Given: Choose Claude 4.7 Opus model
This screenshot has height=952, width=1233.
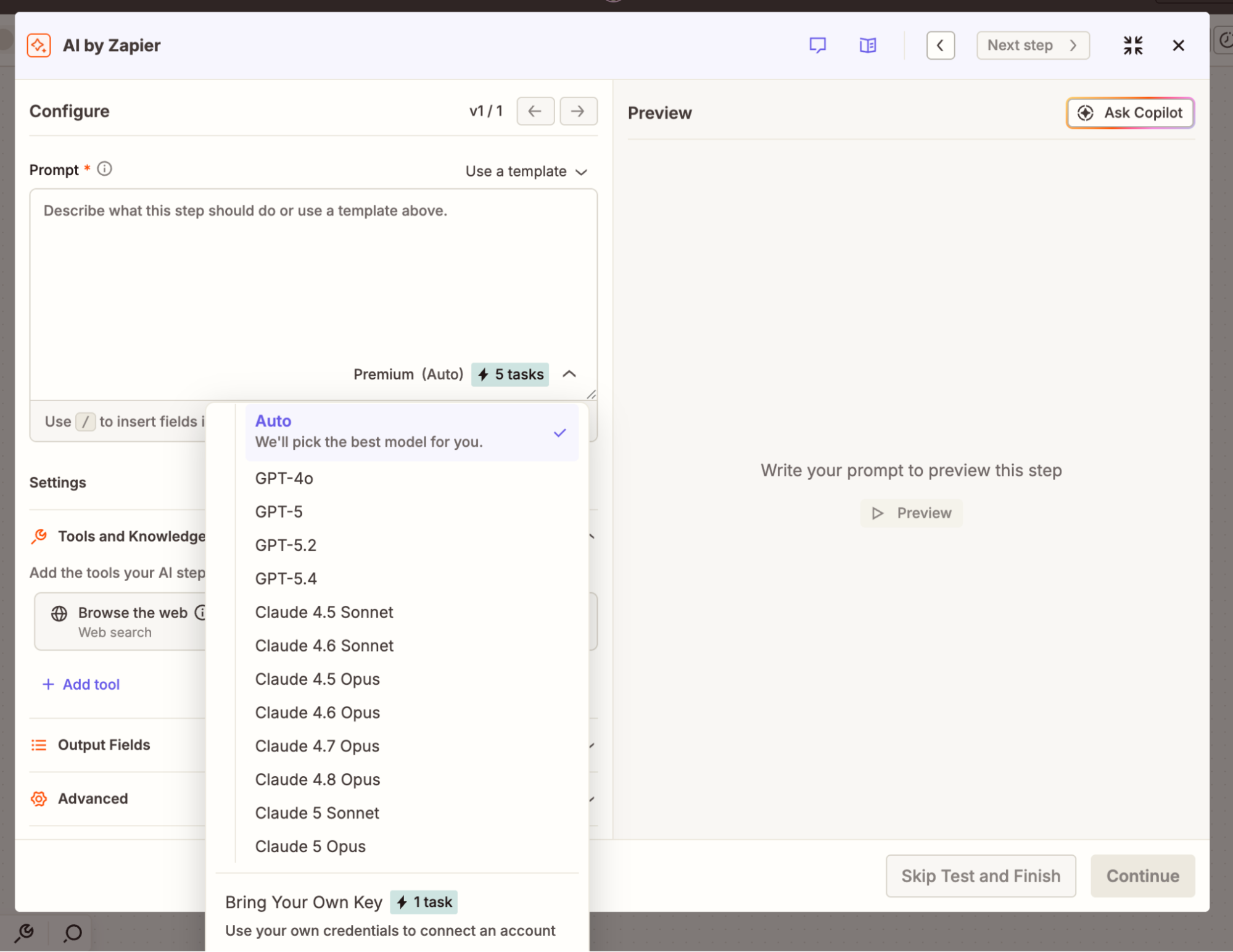Looking at the screenshot, I should pos(411,747).
